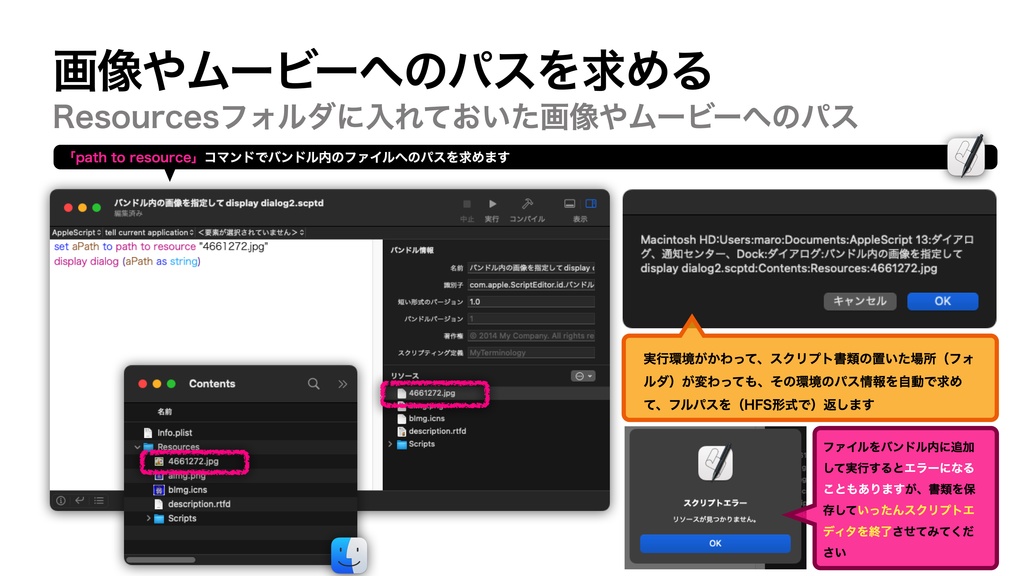Click the 中止 stop icon
1024x576 pixels.
point(466,203)
